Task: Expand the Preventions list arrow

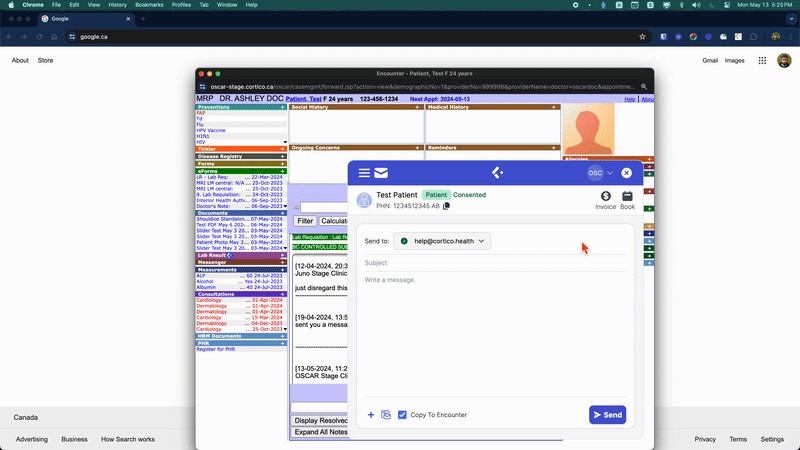Action: click(285, 142)
